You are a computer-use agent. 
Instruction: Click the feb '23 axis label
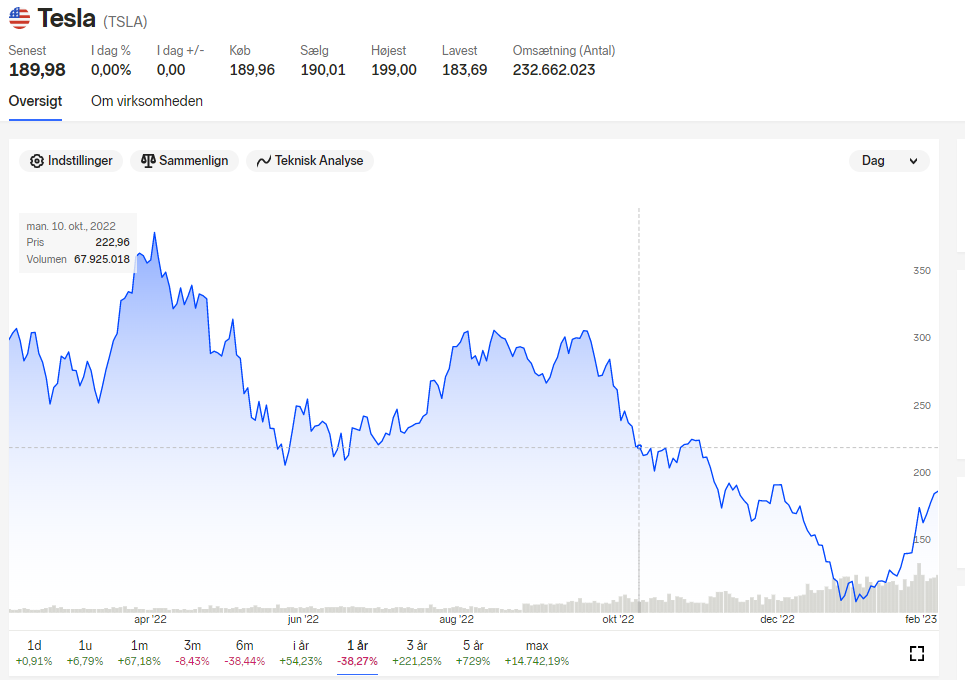point(921,619)
